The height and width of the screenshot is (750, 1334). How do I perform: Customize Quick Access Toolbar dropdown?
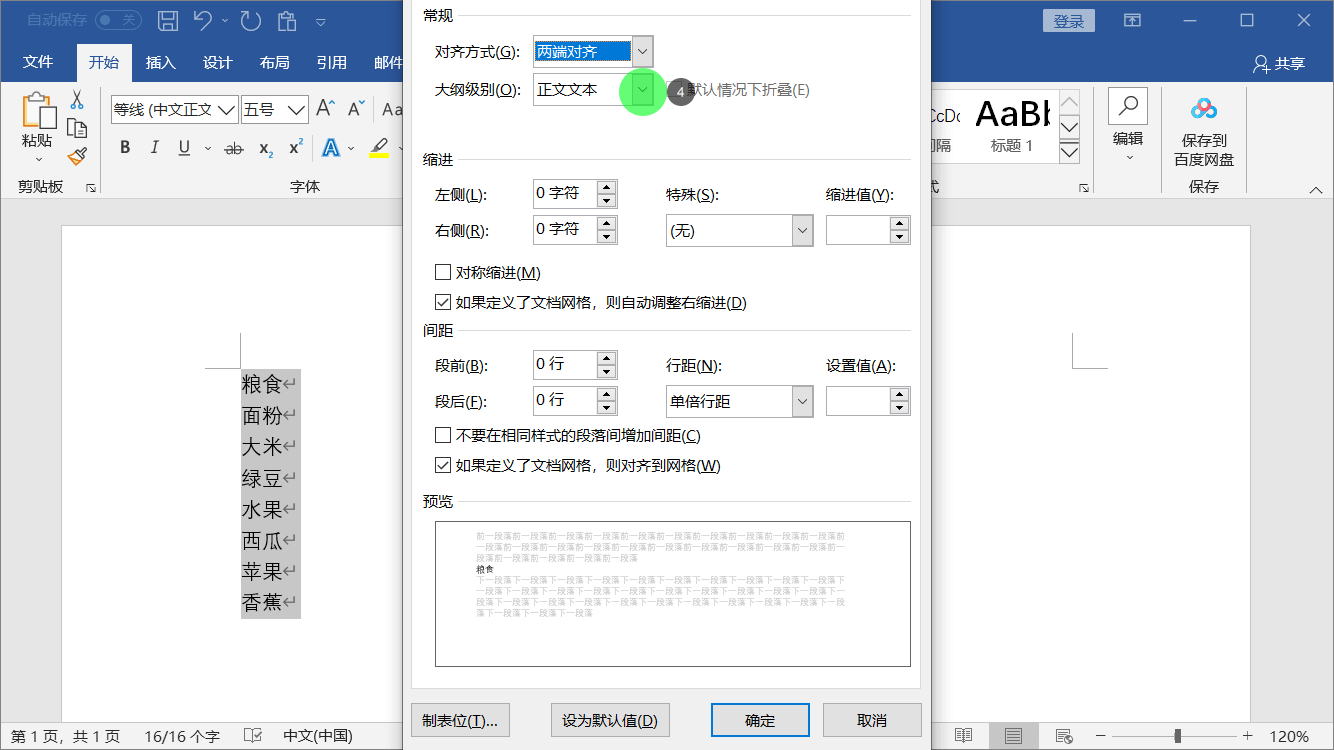point(321,21)
